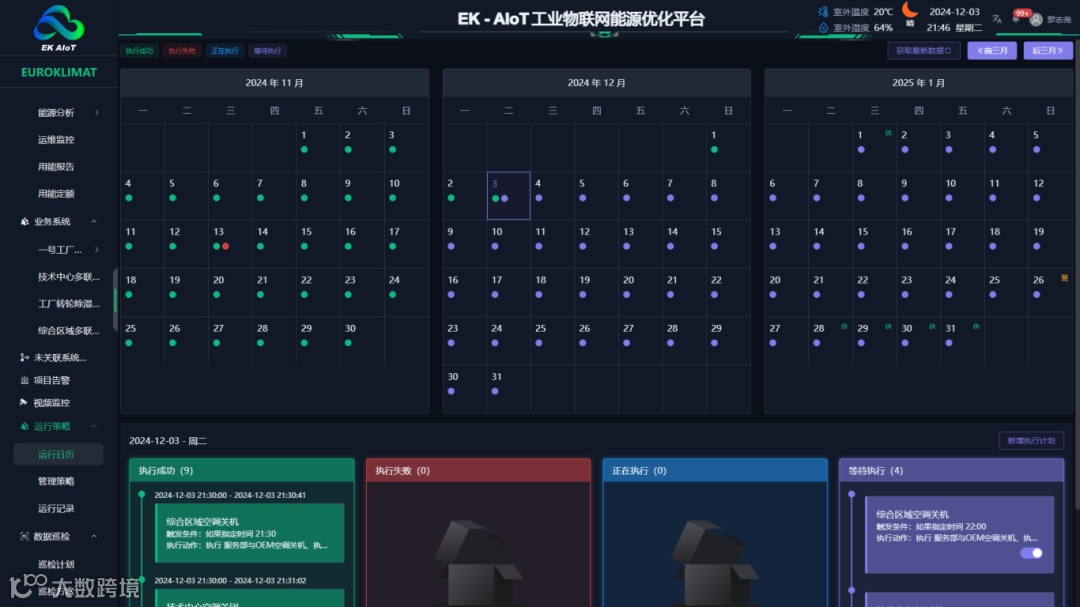This screenshot has height=607, width=1080.
Task: Open 运行记录 menu item
Action: [56, 508]
